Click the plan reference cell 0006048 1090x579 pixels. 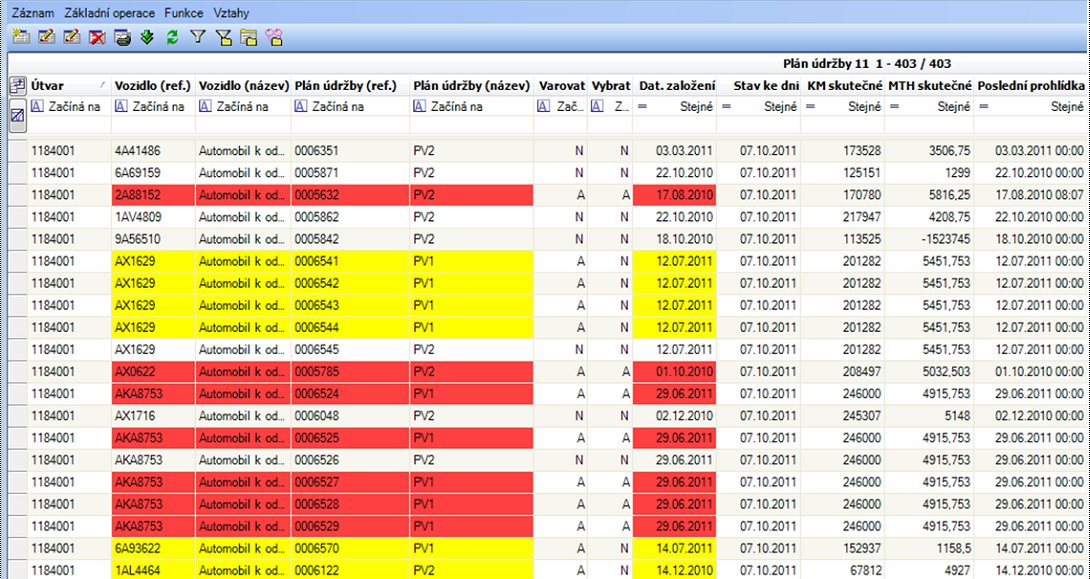350,416
